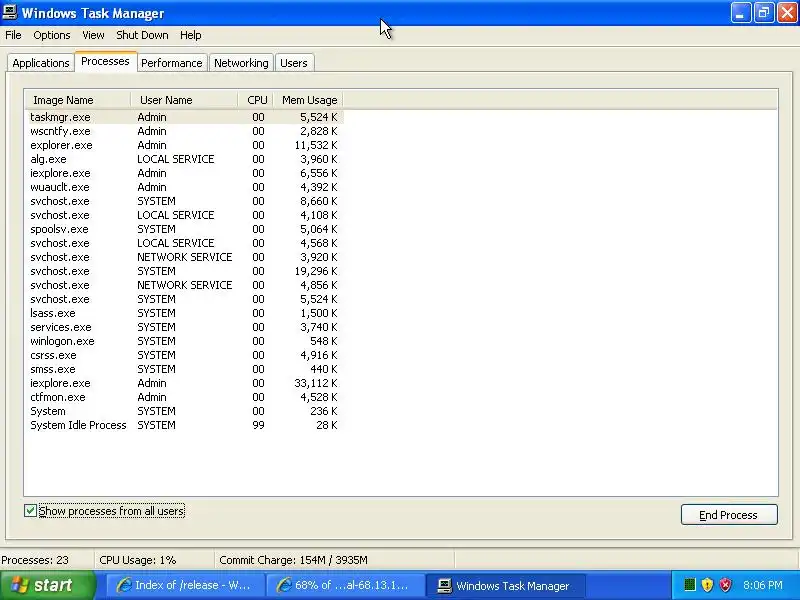
Task: Click the 8:06 PM system clock
Action: (763, 585)
